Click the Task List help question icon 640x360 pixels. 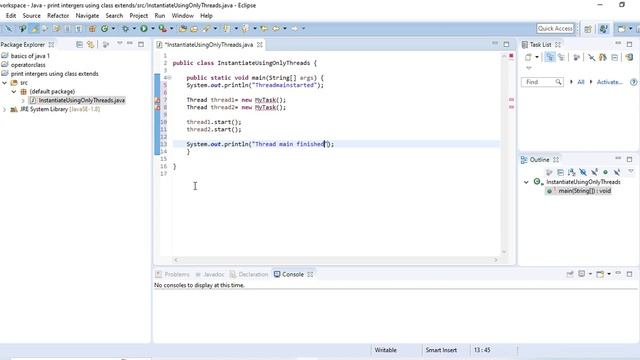pos(633,82)
